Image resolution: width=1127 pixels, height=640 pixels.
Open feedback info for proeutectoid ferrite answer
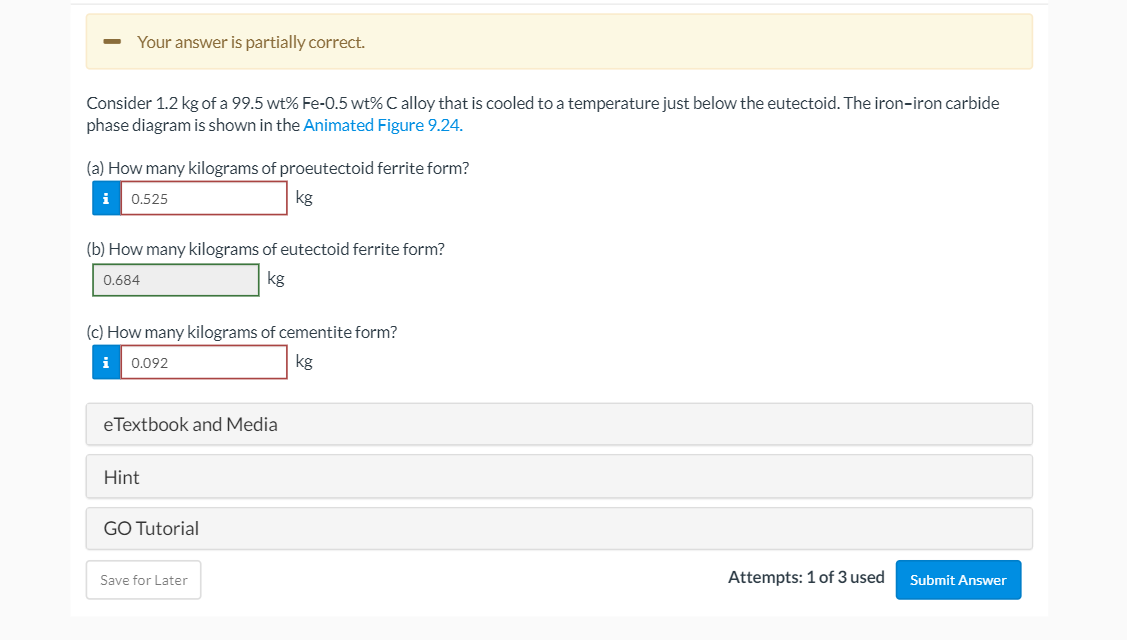click(105, 197)
